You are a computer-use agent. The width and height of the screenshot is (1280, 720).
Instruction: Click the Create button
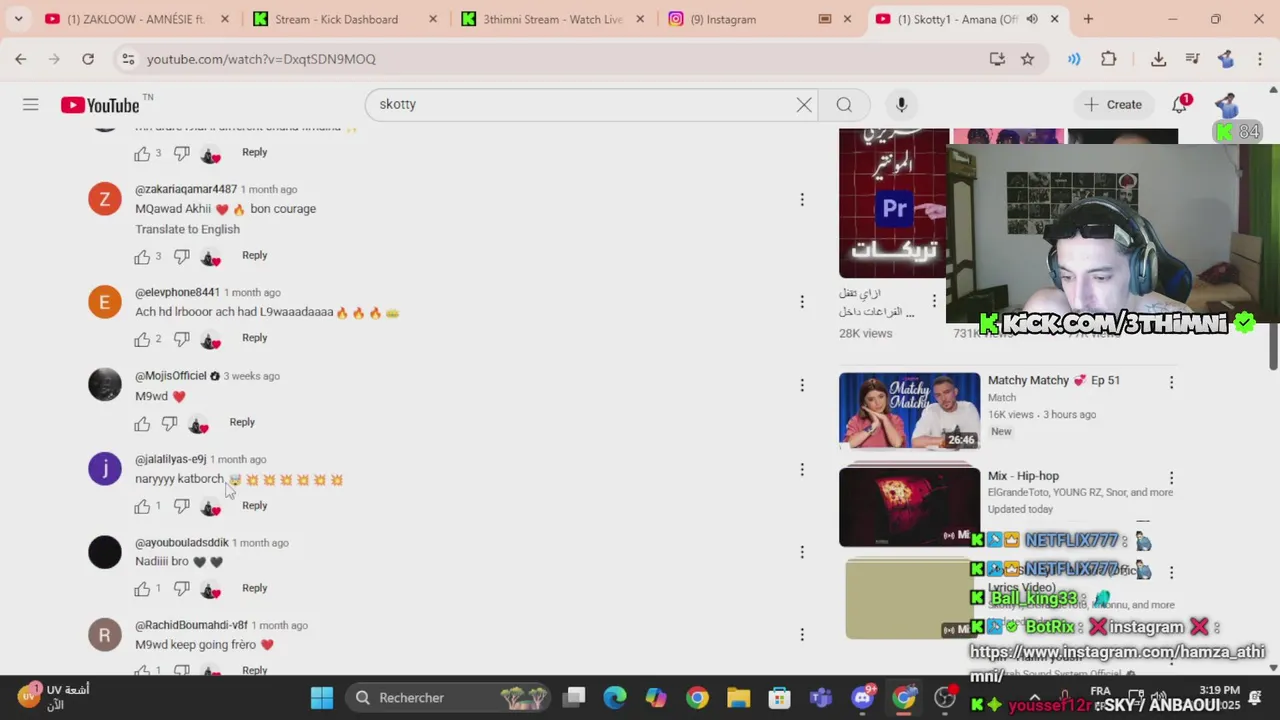click(1113, 104)
